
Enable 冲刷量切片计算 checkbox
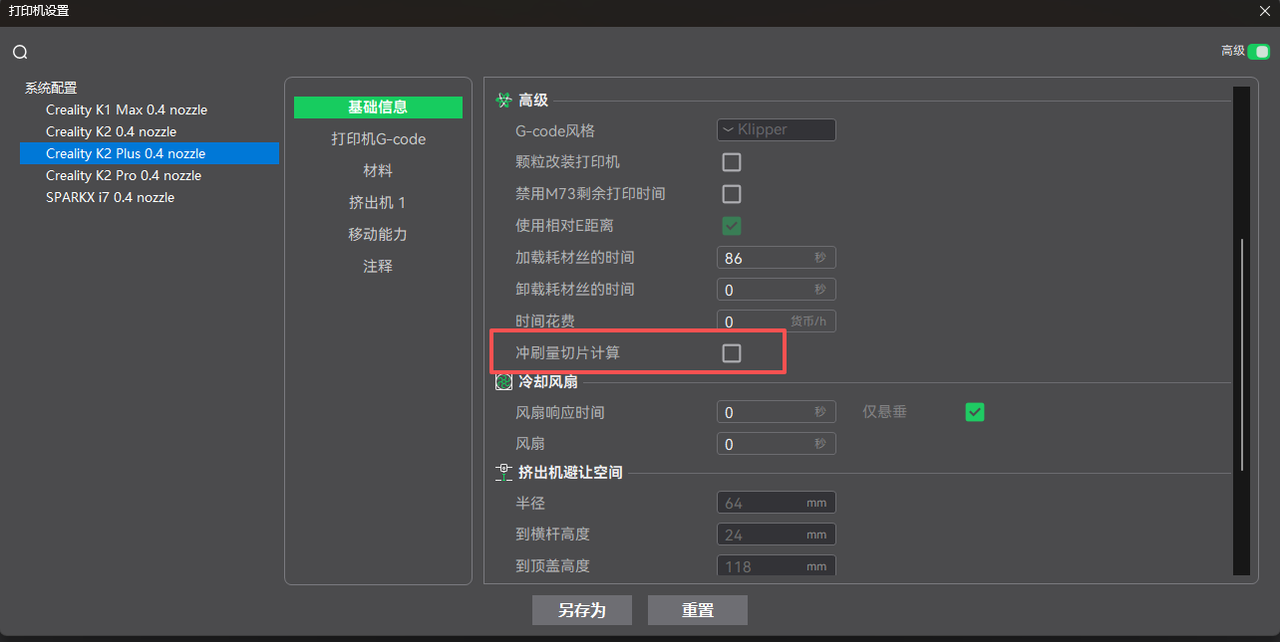(x=732, y=353)
